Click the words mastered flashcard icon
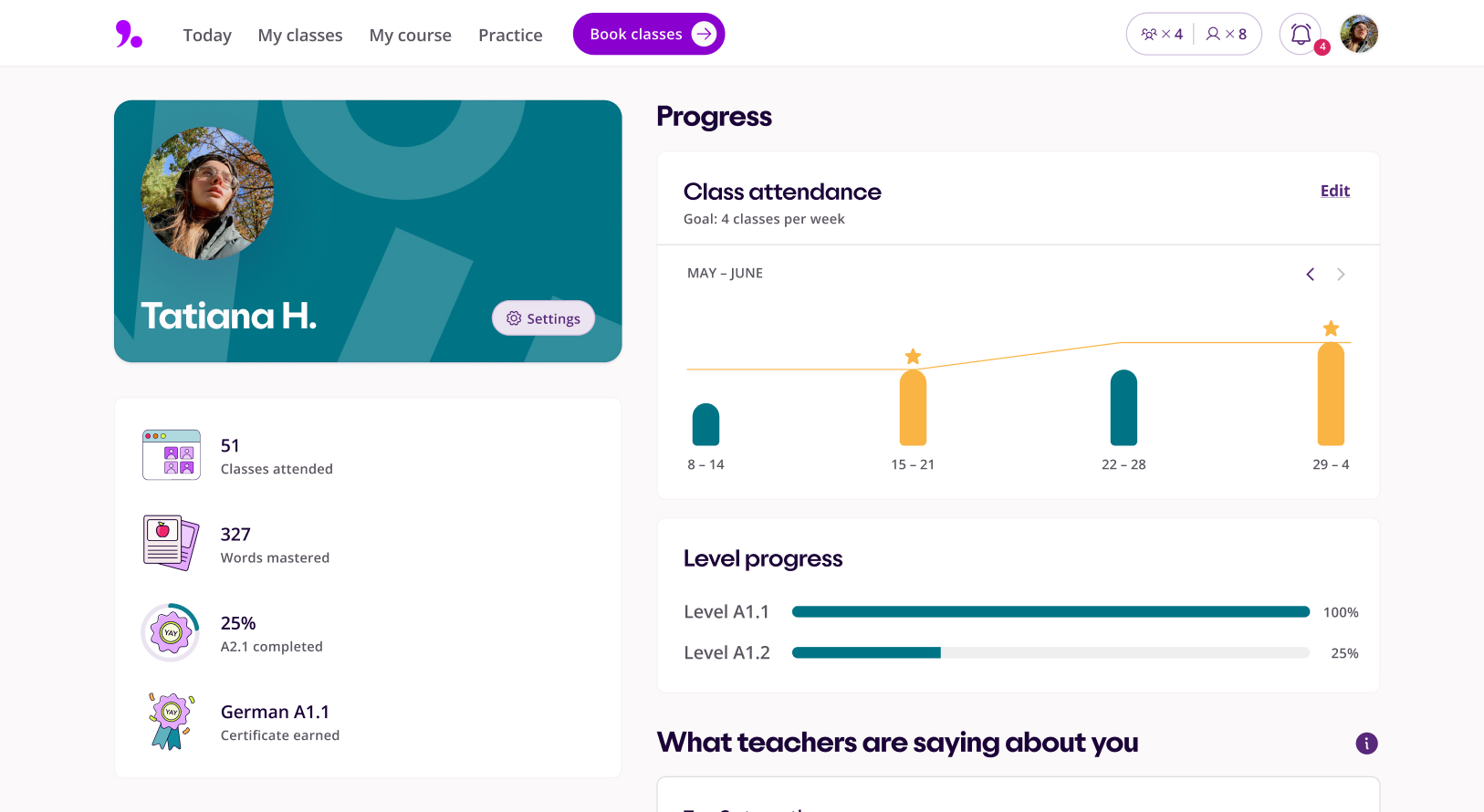The height and width of the screenshot is (812, 1484). click(x=172, y=543)
